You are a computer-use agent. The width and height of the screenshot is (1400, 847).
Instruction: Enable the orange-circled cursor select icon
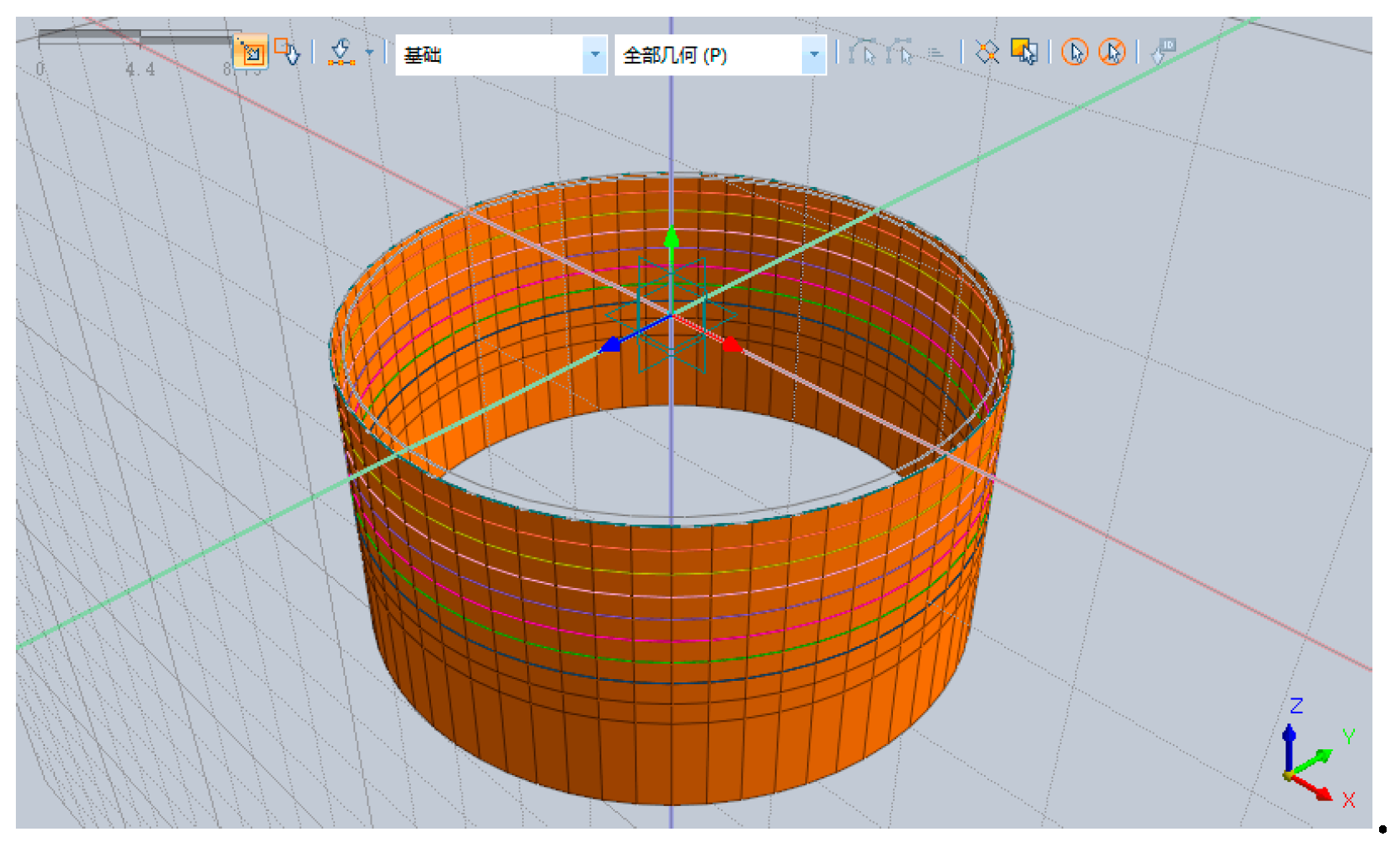[x=1075, y=53]
